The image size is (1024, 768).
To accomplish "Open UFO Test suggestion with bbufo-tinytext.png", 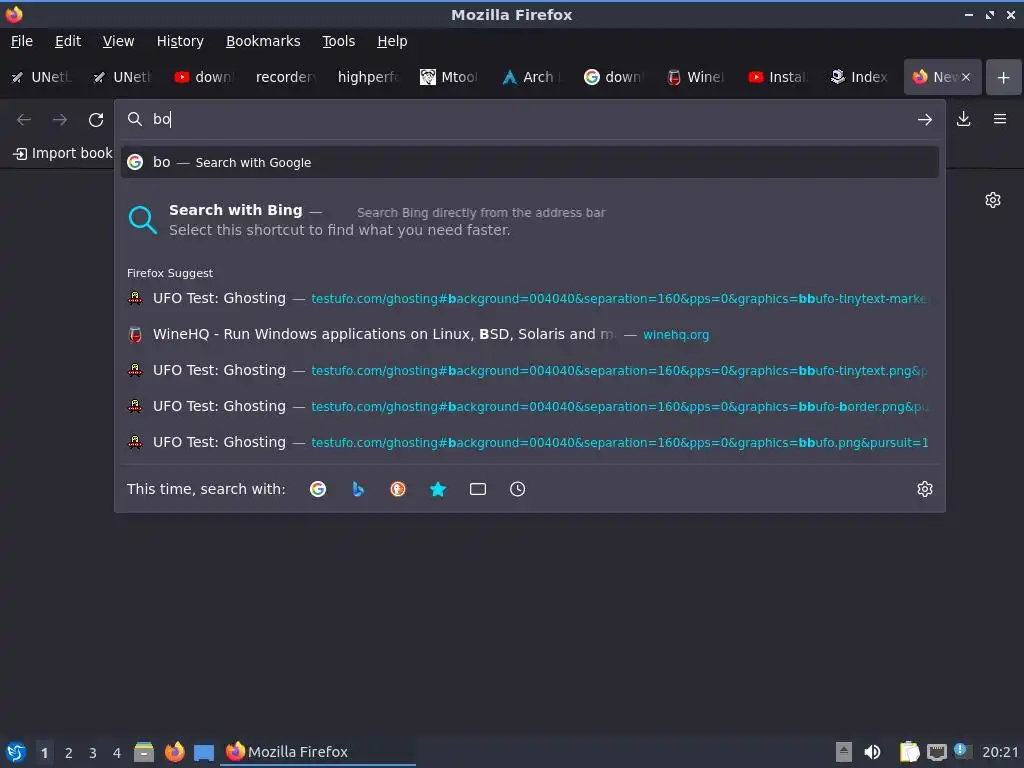I will (530, 370).
